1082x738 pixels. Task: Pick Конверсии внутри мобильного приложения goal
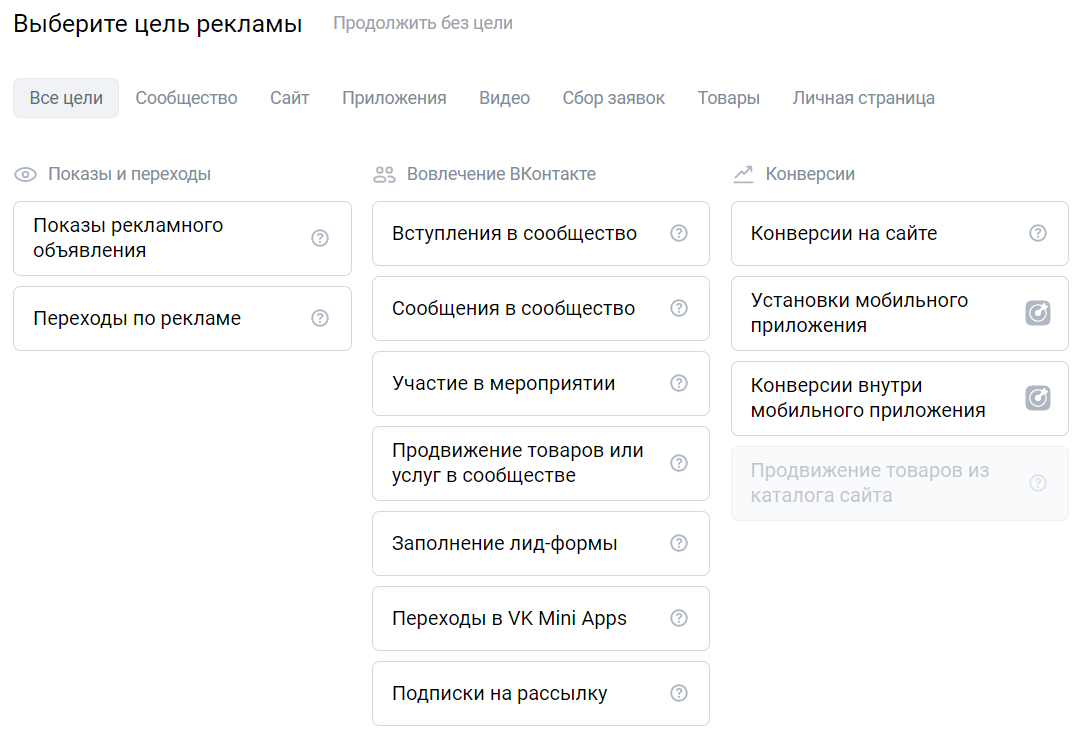click(900, 398)
